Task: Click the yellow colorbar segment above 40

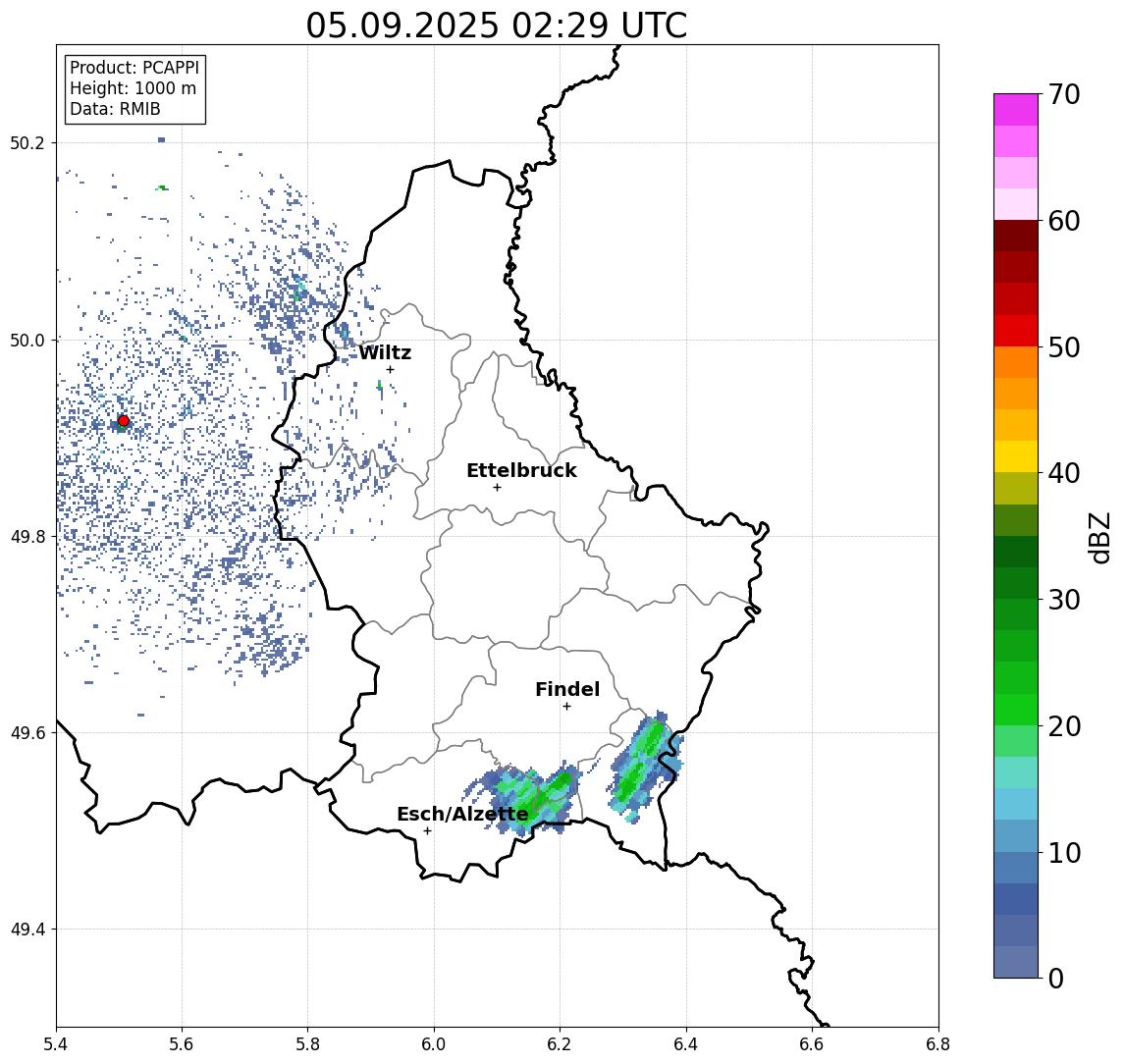Action: [1016, 456]
